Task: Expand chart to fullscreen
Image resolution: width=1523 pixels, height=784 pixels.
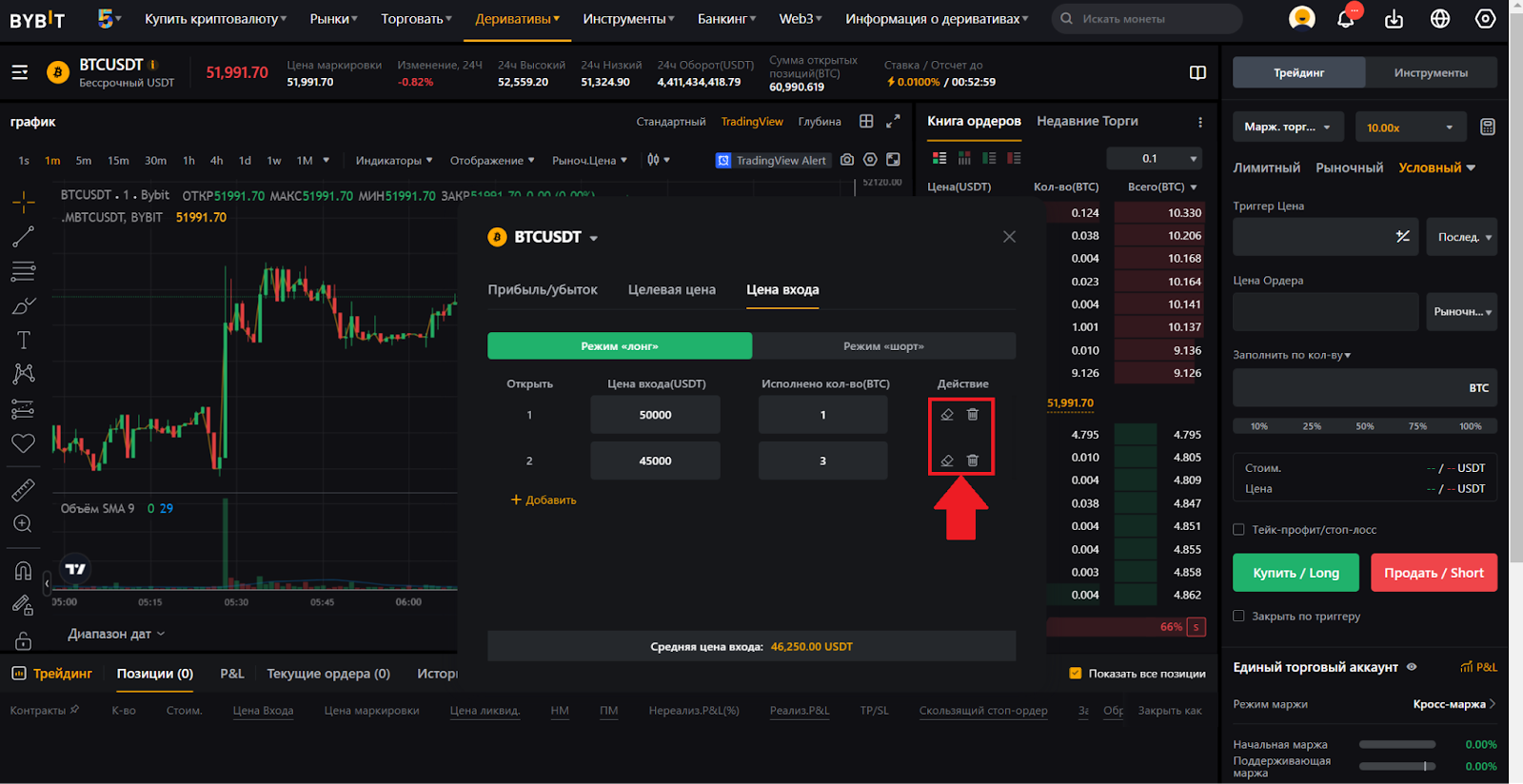Action: pos(893,122)
